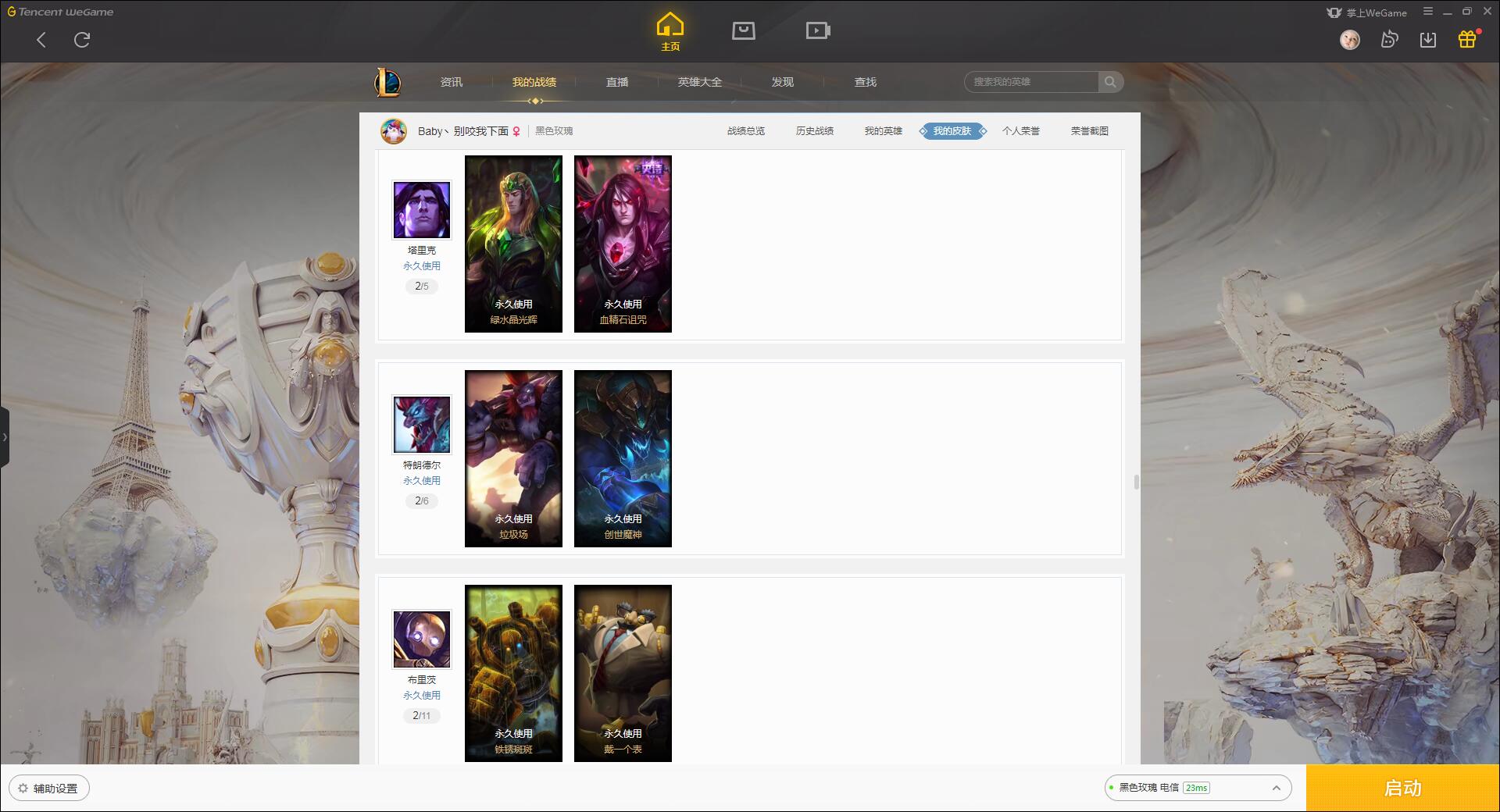This screenshot has width=1500, height=812.
Task: Focus the 搜索我的英雄 search field
Action: click(x=1031, y=82)
